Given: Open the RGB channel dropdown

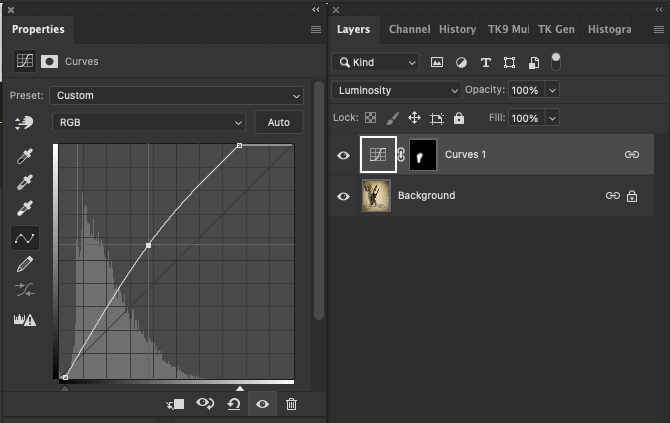Looking at the screenshot, I should point(149,122).
